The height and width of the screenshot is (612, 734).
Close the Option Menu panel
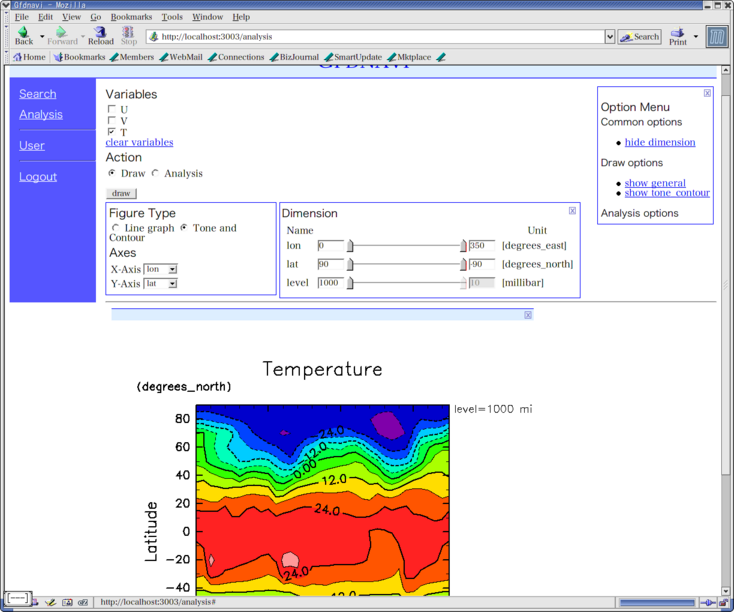[x=707, y=93]
